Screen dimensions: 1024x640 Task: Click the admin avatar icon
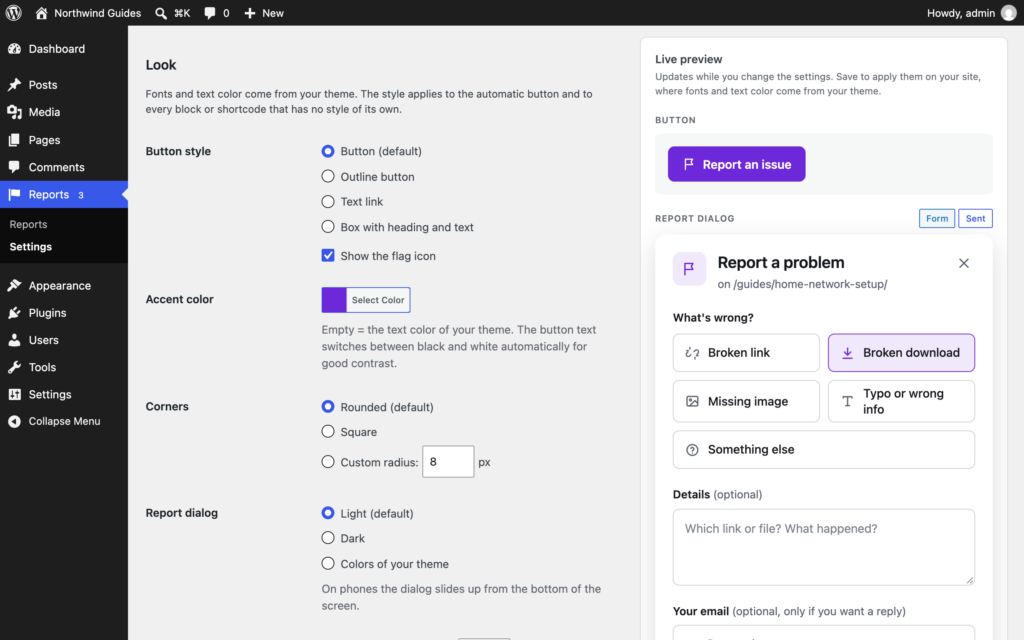(x=1008, y=13)
